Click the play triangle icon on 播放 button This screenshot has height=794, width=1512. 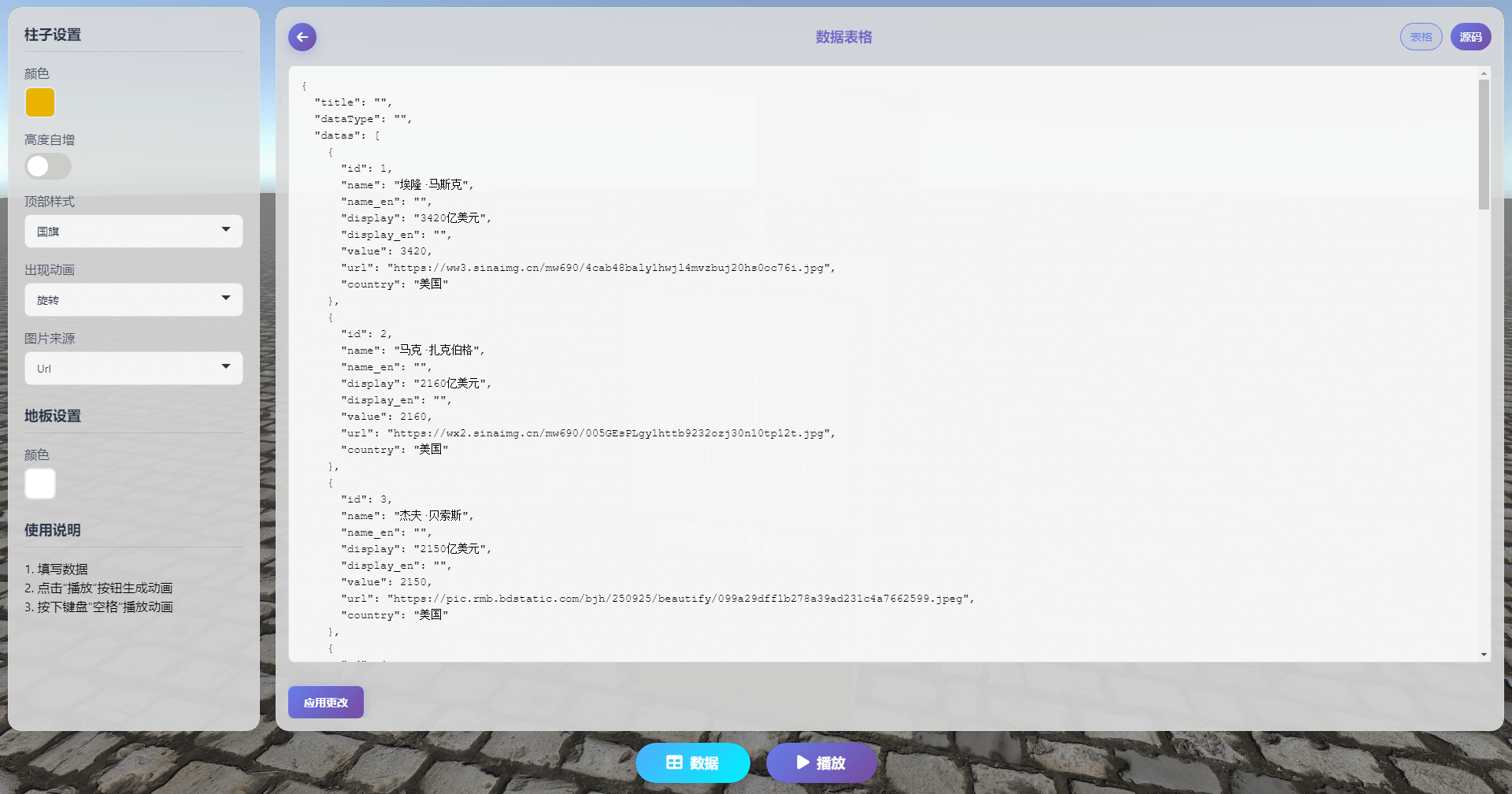(802, 762)
